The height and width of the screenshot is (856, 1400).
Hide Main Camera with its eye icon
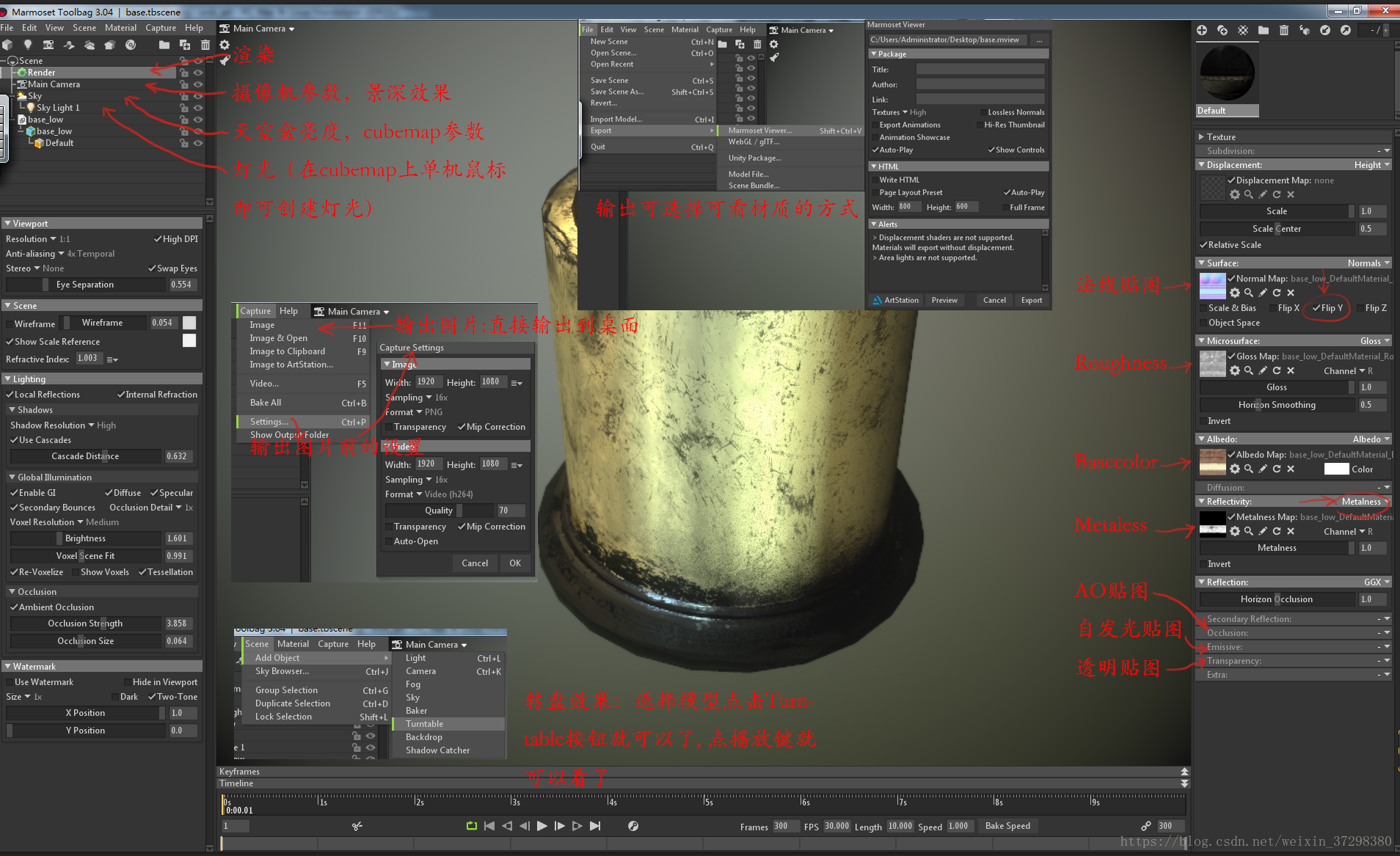click(x=198, y=84)
